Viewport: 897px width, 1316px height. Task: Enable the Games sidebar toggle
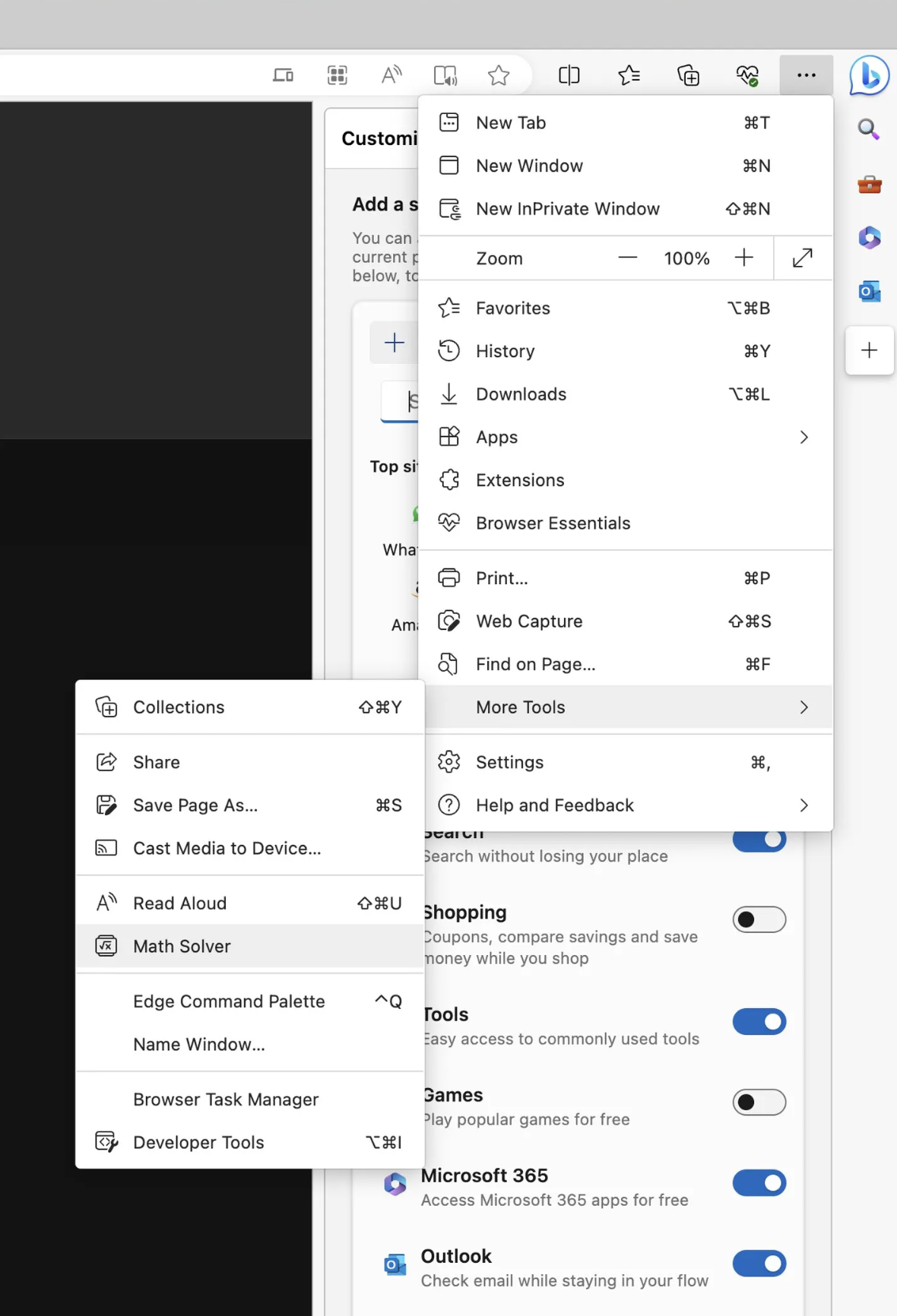coord(759,1102)
